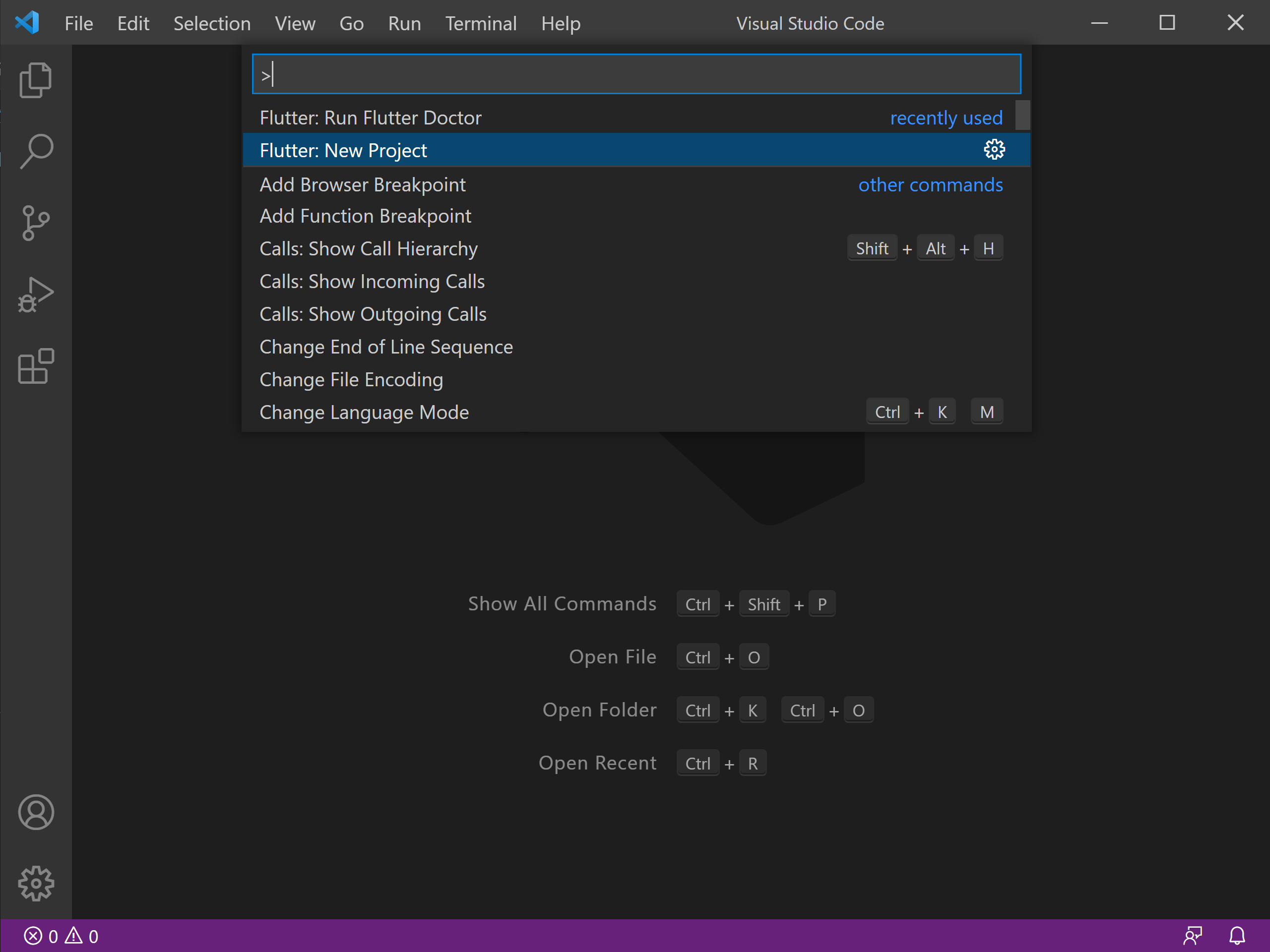Open the Terminal menu
The height and width of the screenshot is (952, 1270).
pyautogui.click(x=481, y=23)
